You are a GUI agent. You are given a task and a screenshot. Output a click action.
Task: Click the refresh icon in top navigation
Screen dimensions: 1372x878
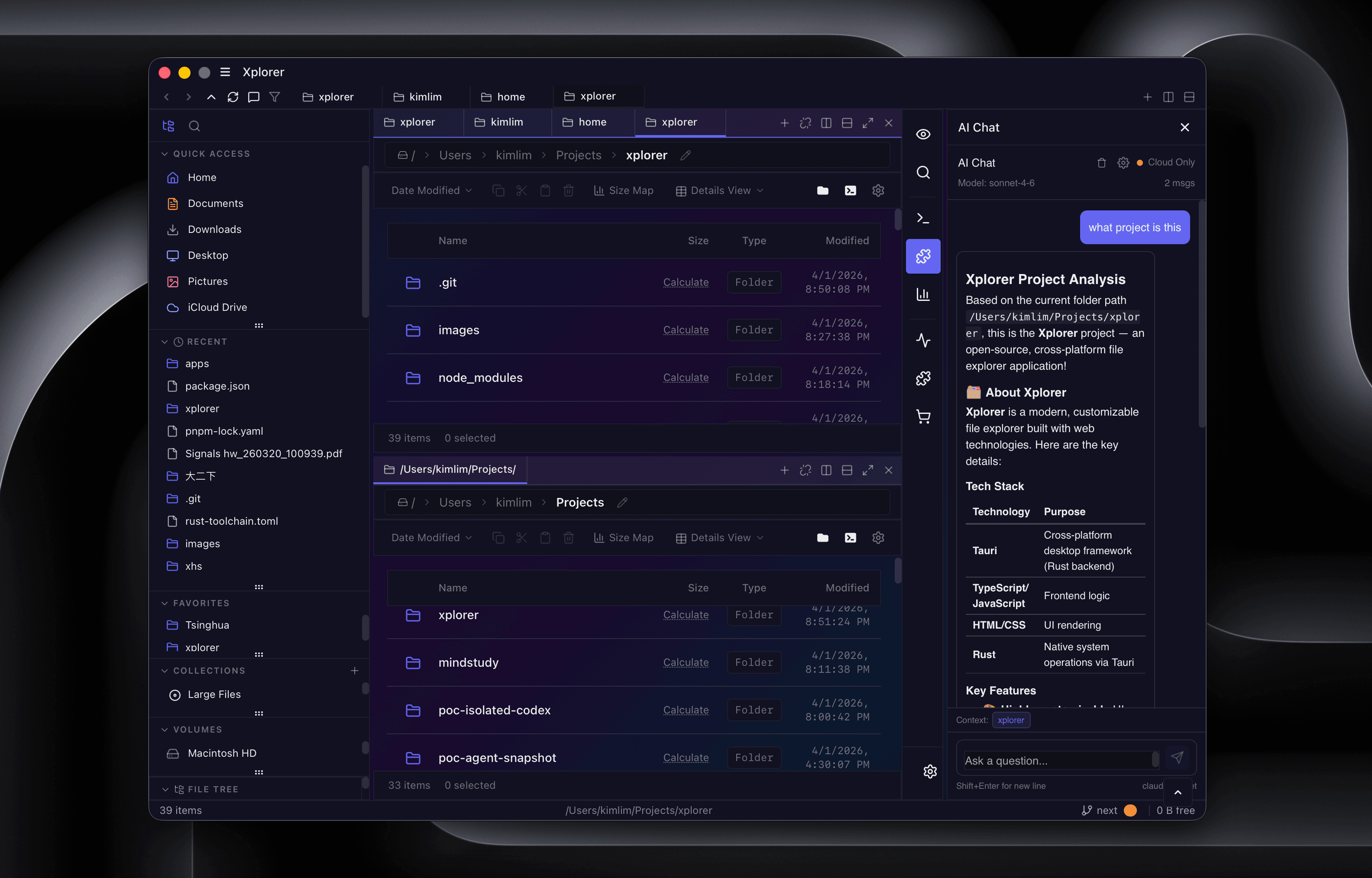tap(233, 97)
